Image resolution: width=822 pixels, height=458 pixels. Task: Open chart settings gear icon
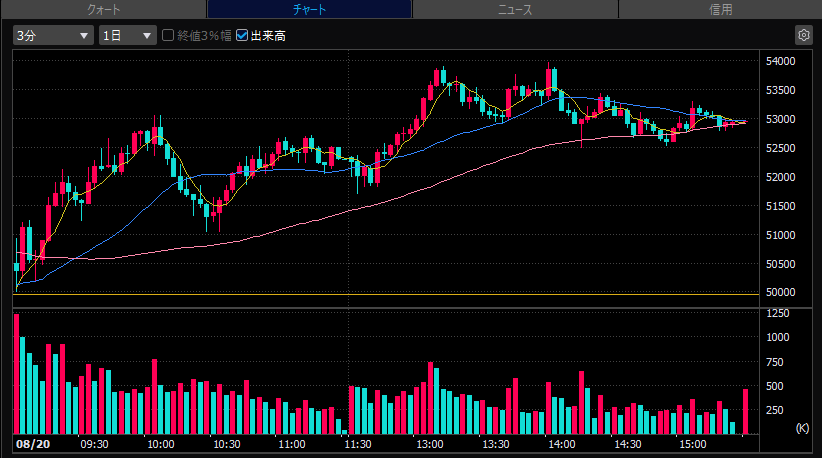click(x=803, y=35)
